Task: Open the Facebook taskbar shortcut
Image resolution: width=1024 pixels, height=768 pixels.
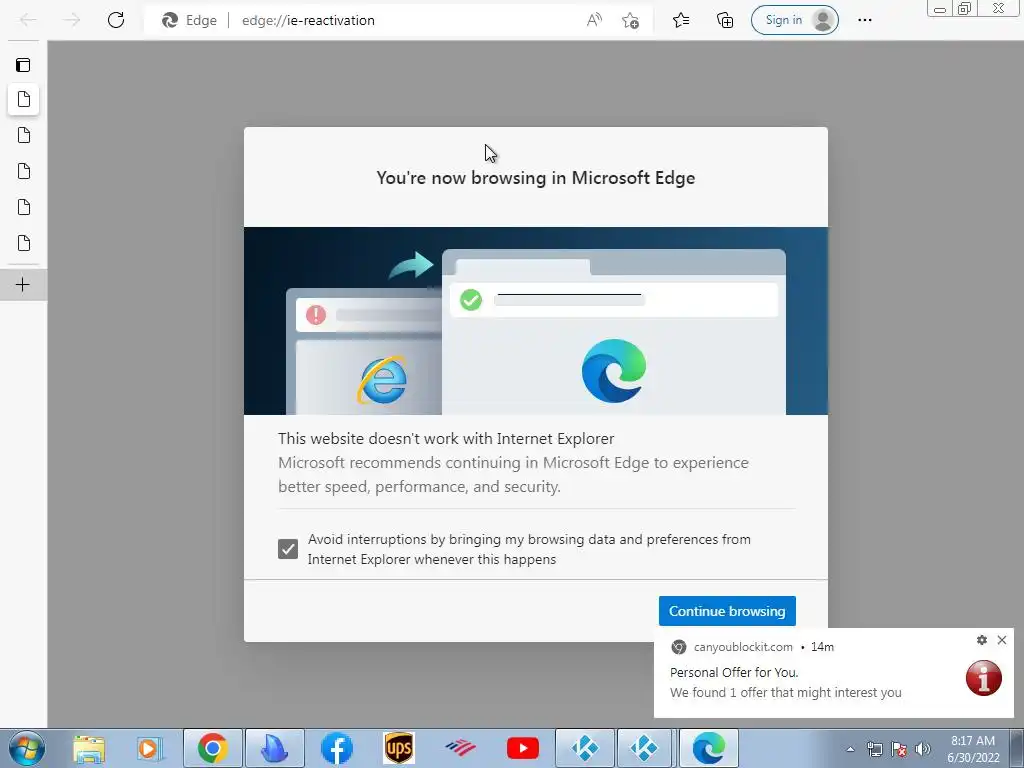Action: click(x=337, y=748)
